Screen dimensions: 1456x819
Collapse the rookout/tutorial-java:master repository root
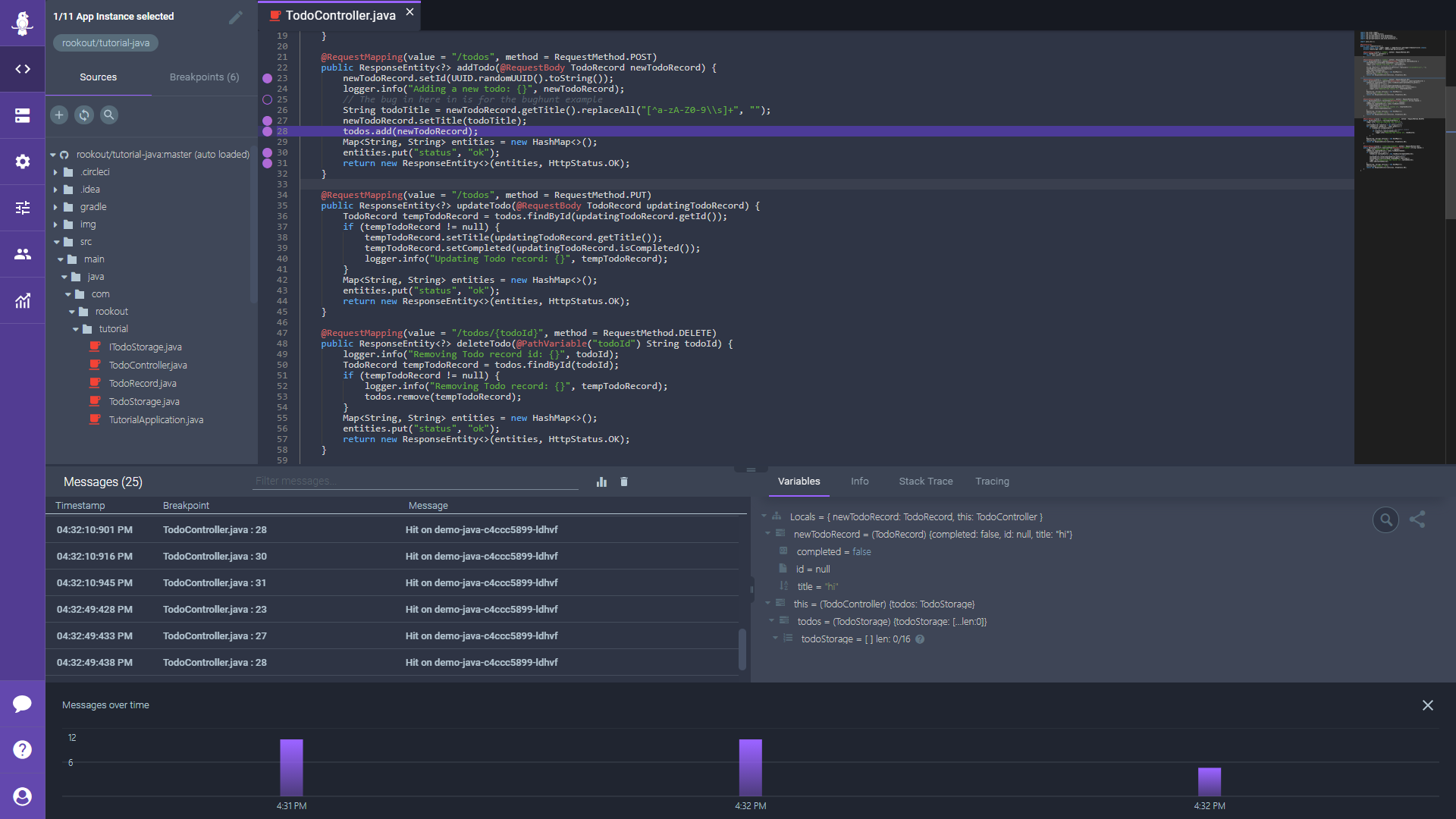click(53, 155)
